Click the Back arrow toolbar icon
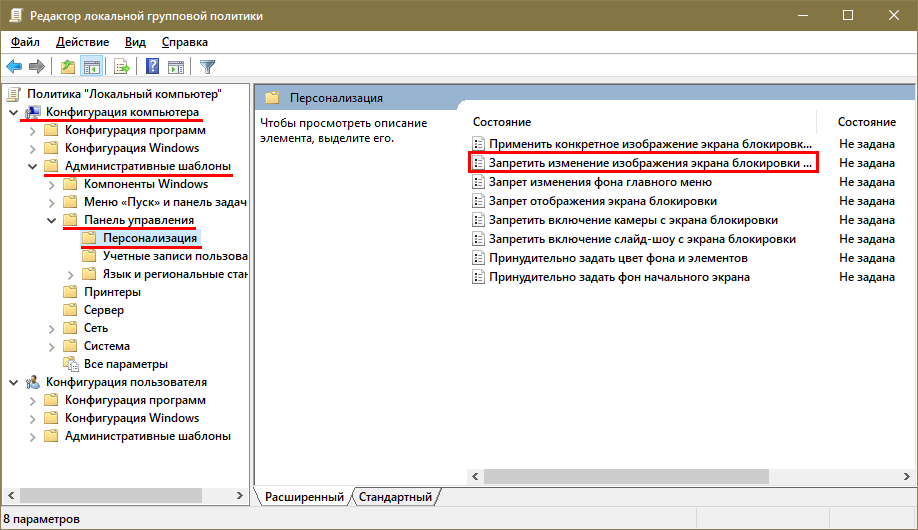The image size is (918, 530). (14, 67)
